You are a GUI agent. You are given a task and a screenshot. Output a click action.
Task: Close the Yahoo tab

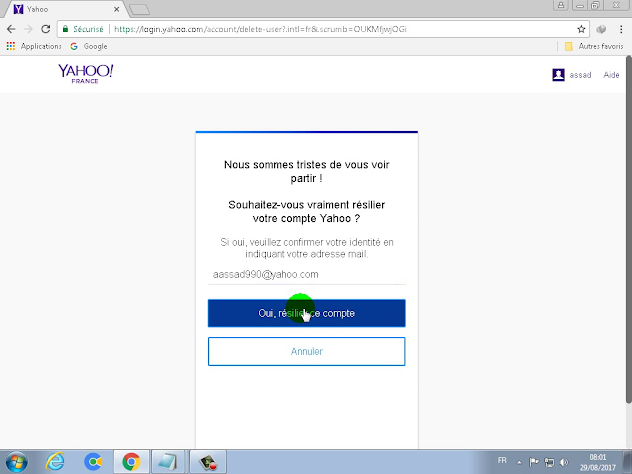click(116, 9)
